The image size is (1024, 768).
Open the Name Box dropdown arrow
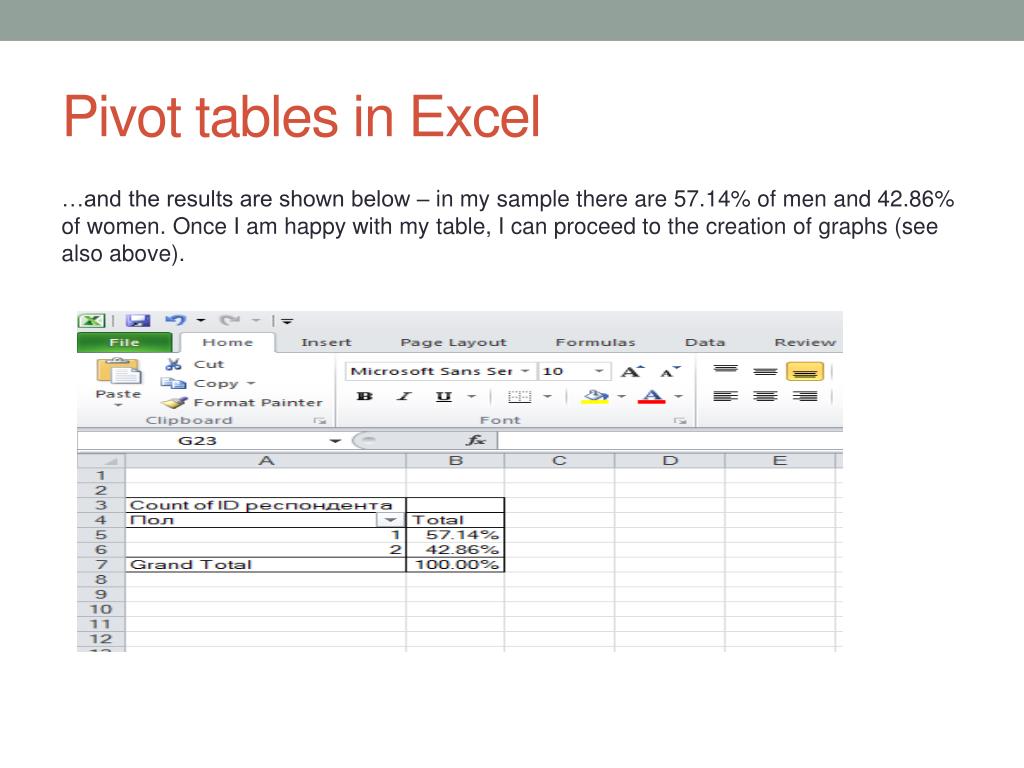coord(335,441)
